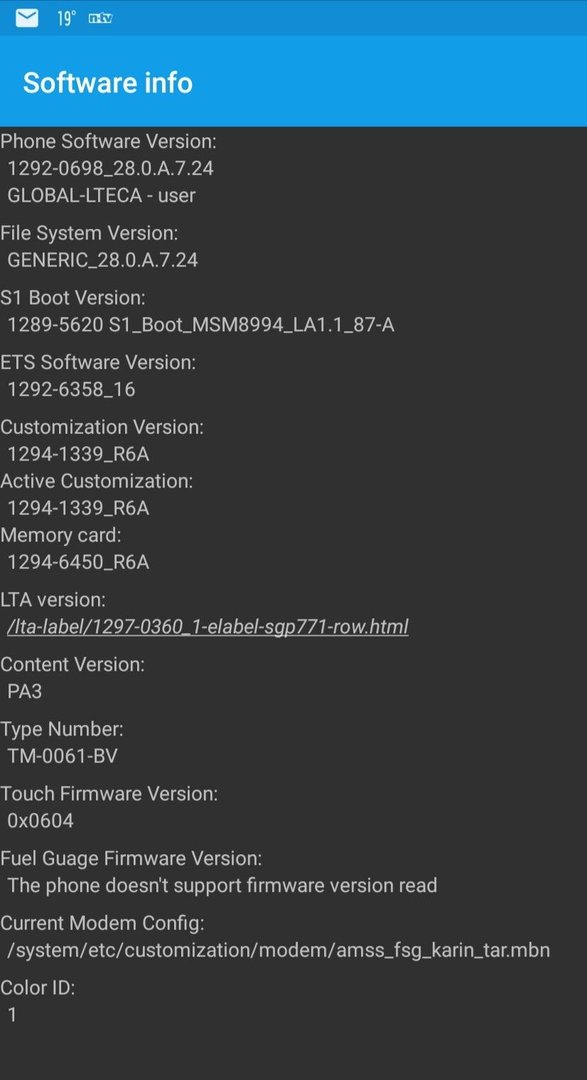Open the LTA label elabel-sgp771-row.html link

click(207, 627)
